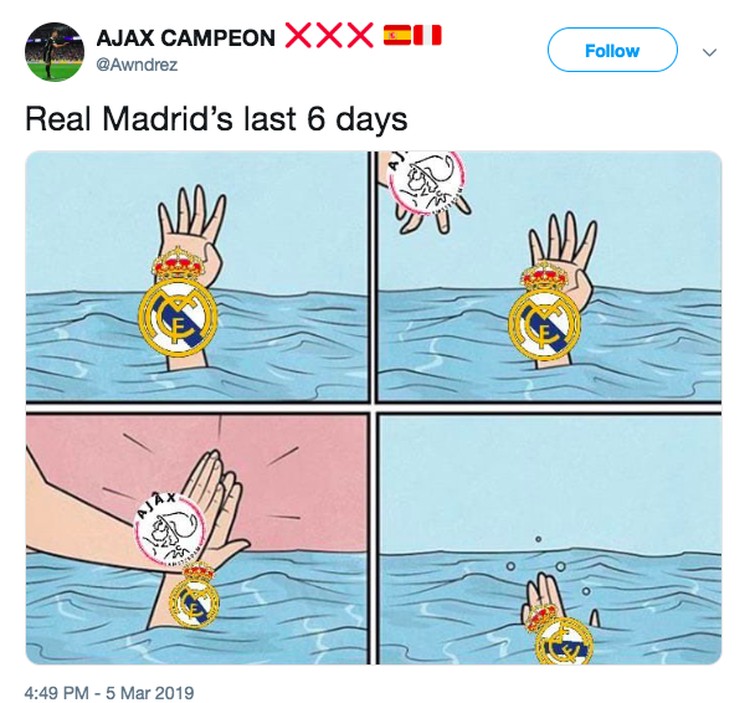
Task: Open the @Awndrez handle link
Action: (137, 65)
